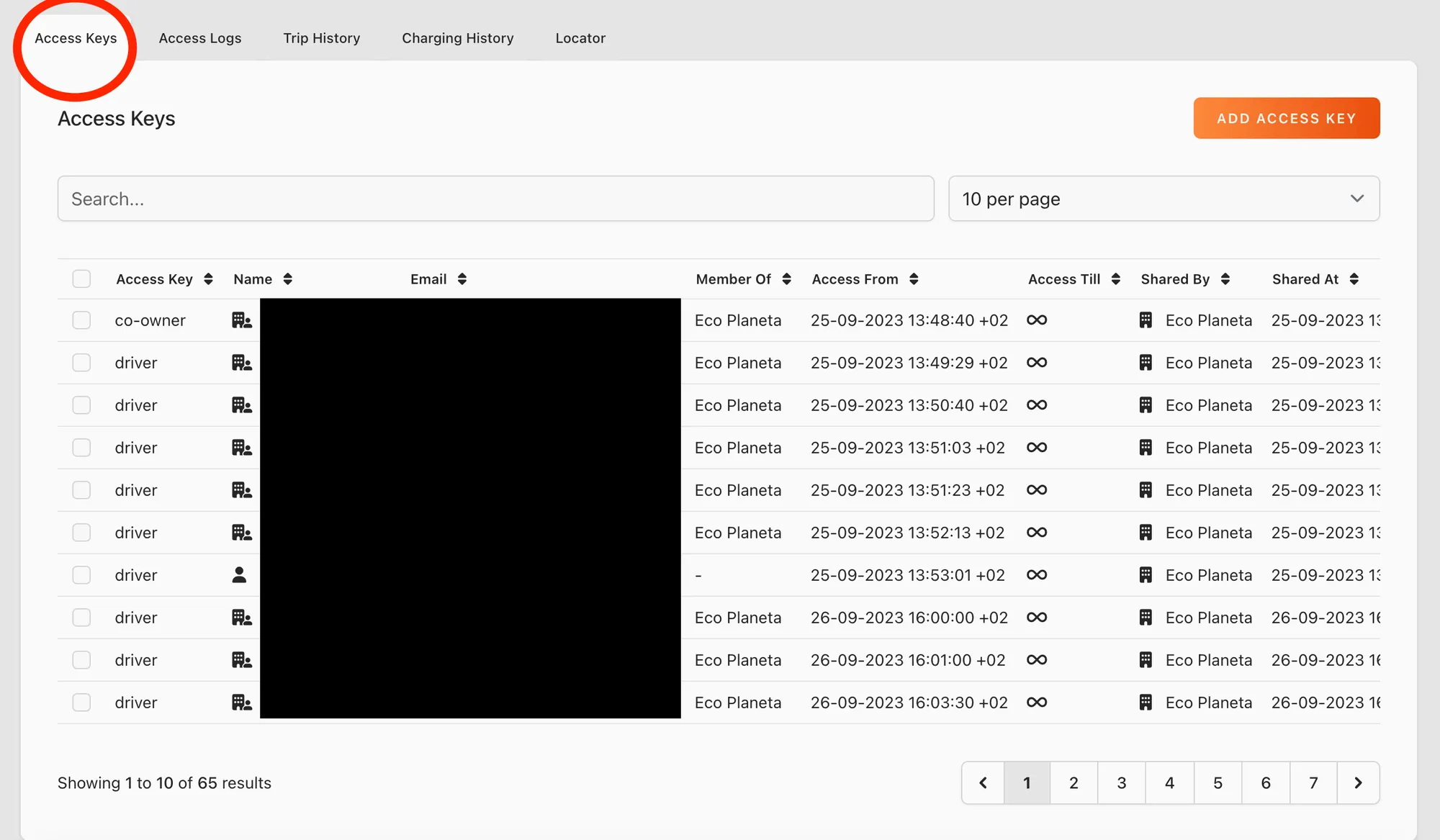Check the box for the 13:49:29 driver row

coord(81,362)
